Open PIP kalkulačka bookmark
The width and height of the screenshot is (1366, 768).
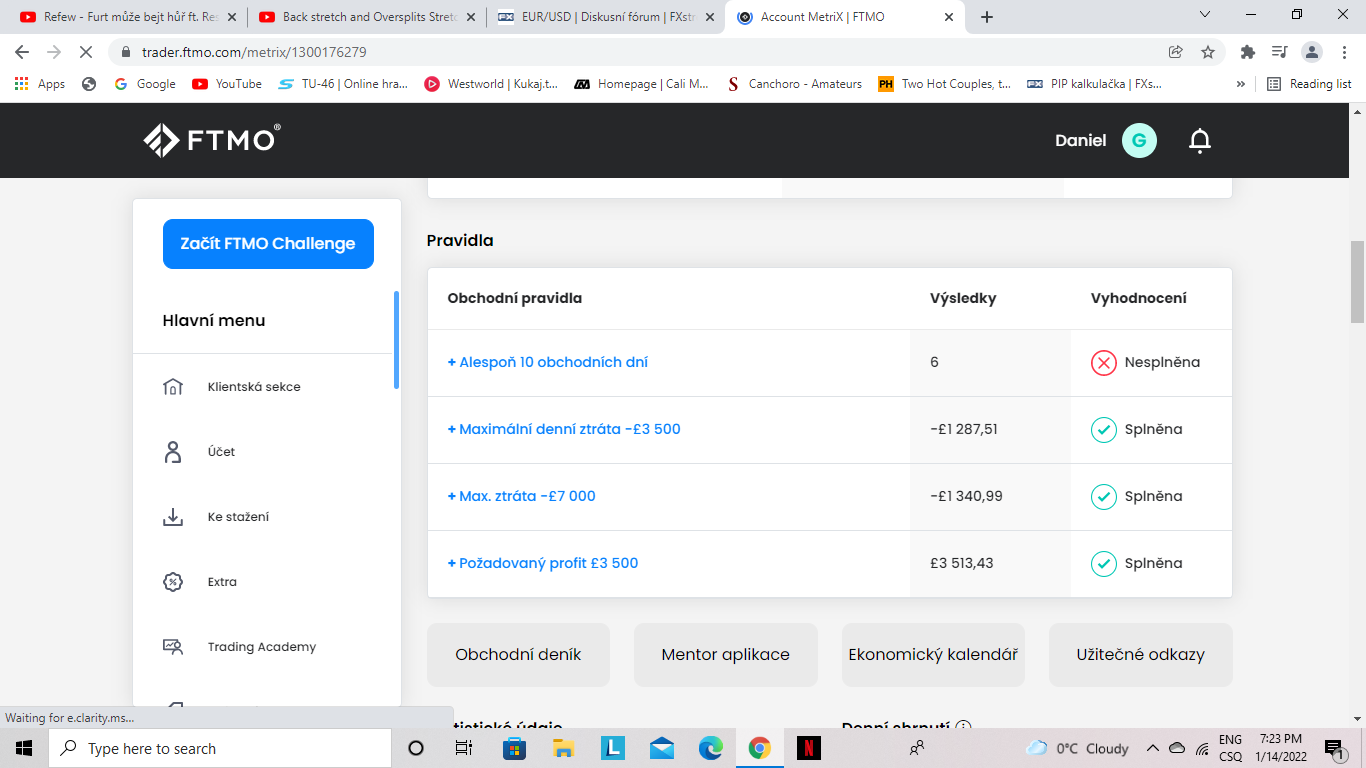pyautogui.click(x=1095, y=84)
